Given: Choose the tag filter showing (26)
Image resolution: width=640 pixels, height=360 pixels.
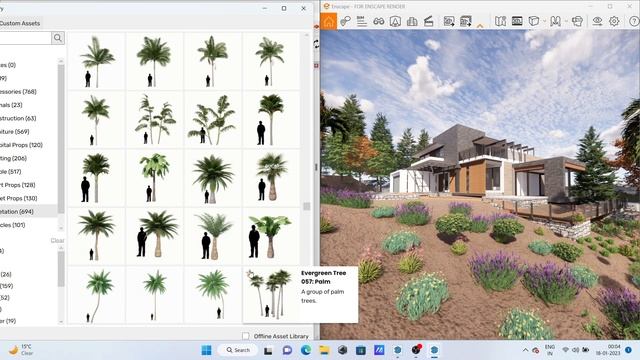Looking at the screenshot, I should (6, 274).
